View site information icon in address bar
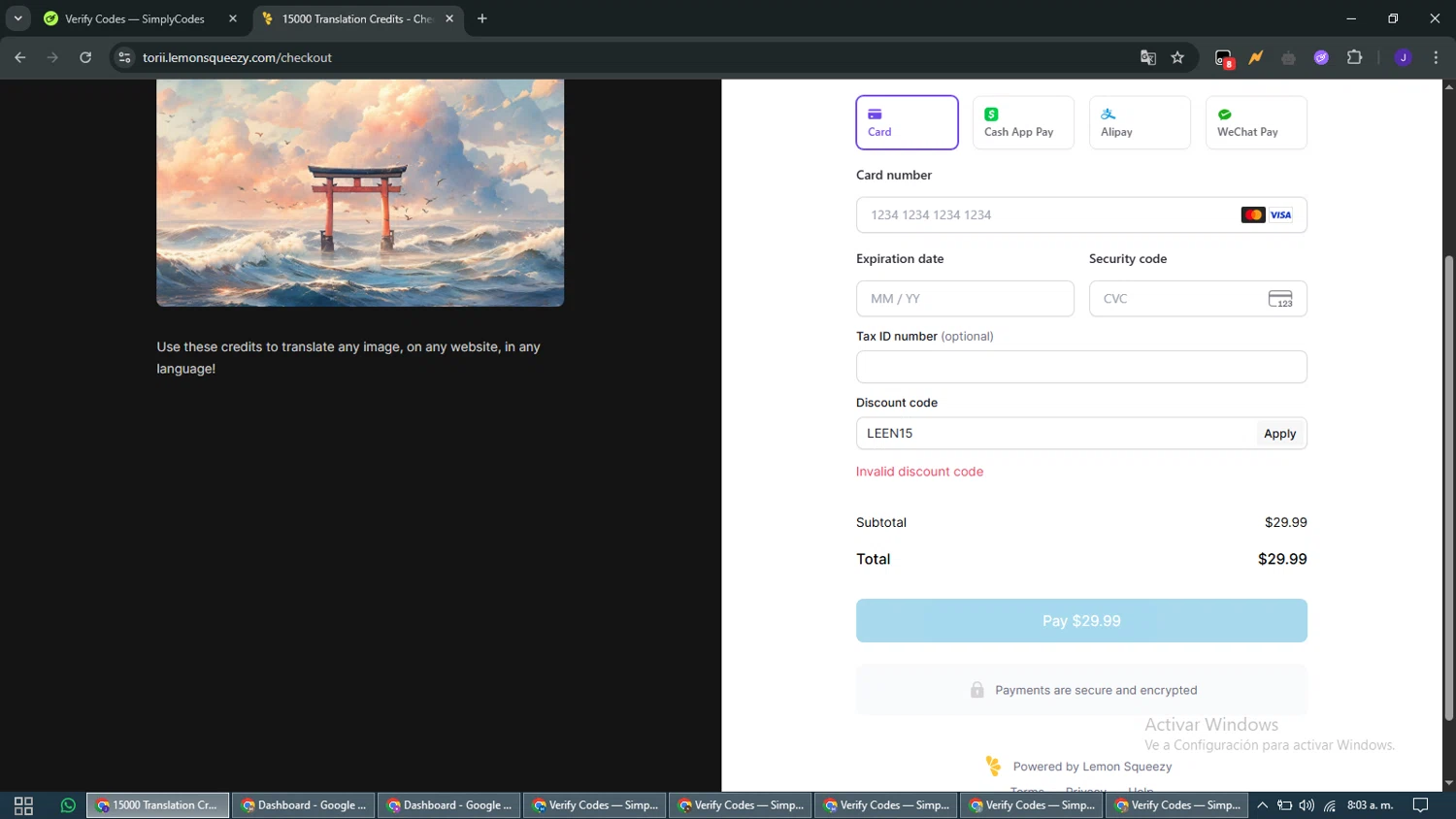 click(x=124, y=57)
